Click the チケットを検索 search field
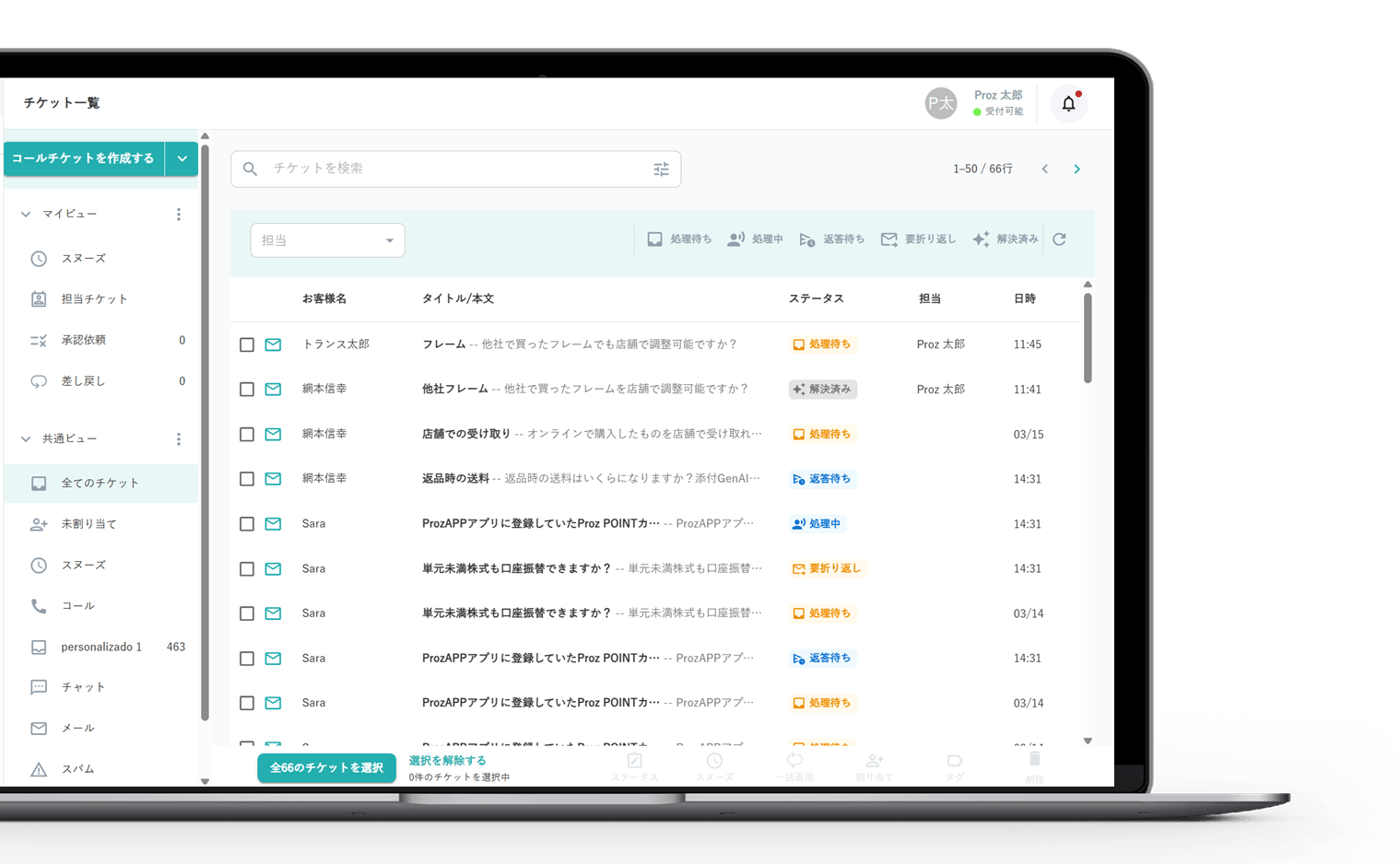Image resolution: width=1400 pixels, height=864 pixels. pyautogui.click(x=455, y=169)
